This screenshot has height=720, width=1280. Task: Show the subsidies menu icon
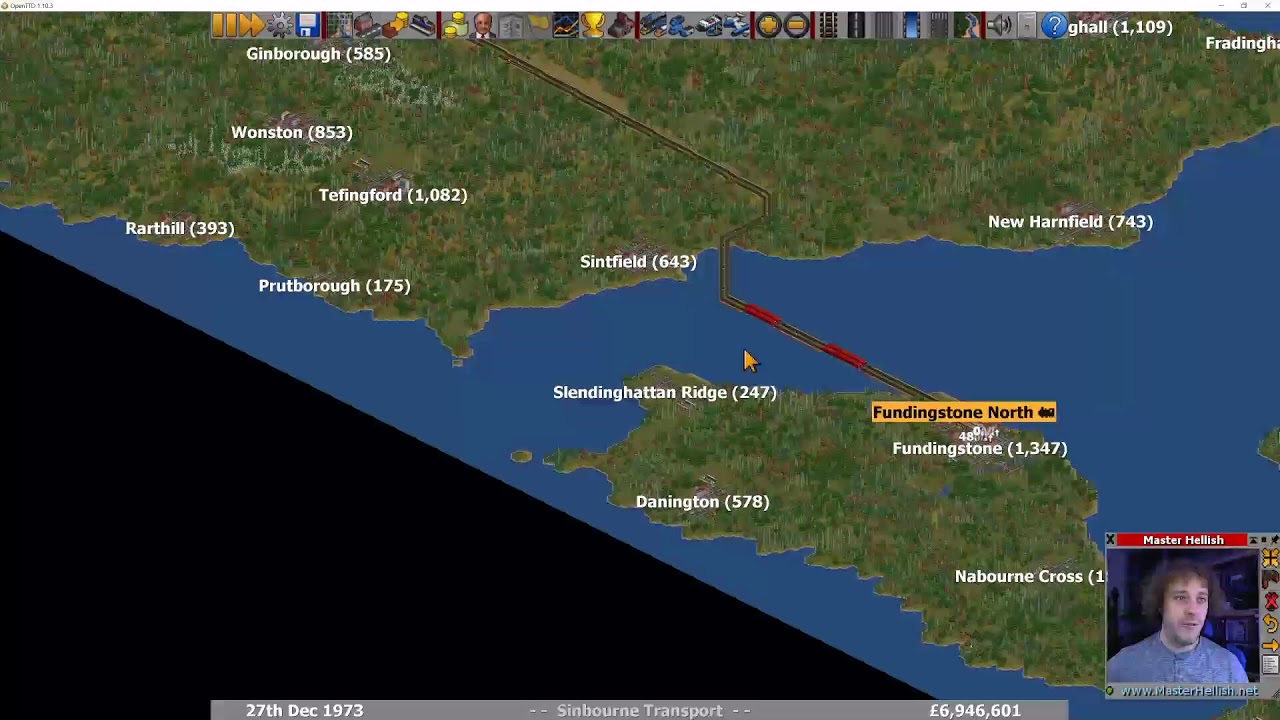pyautogui.click(x=396, y=26)
